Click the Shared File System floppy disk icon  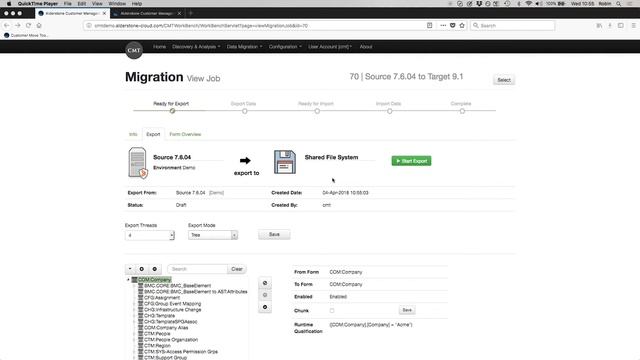coord(285,162)
